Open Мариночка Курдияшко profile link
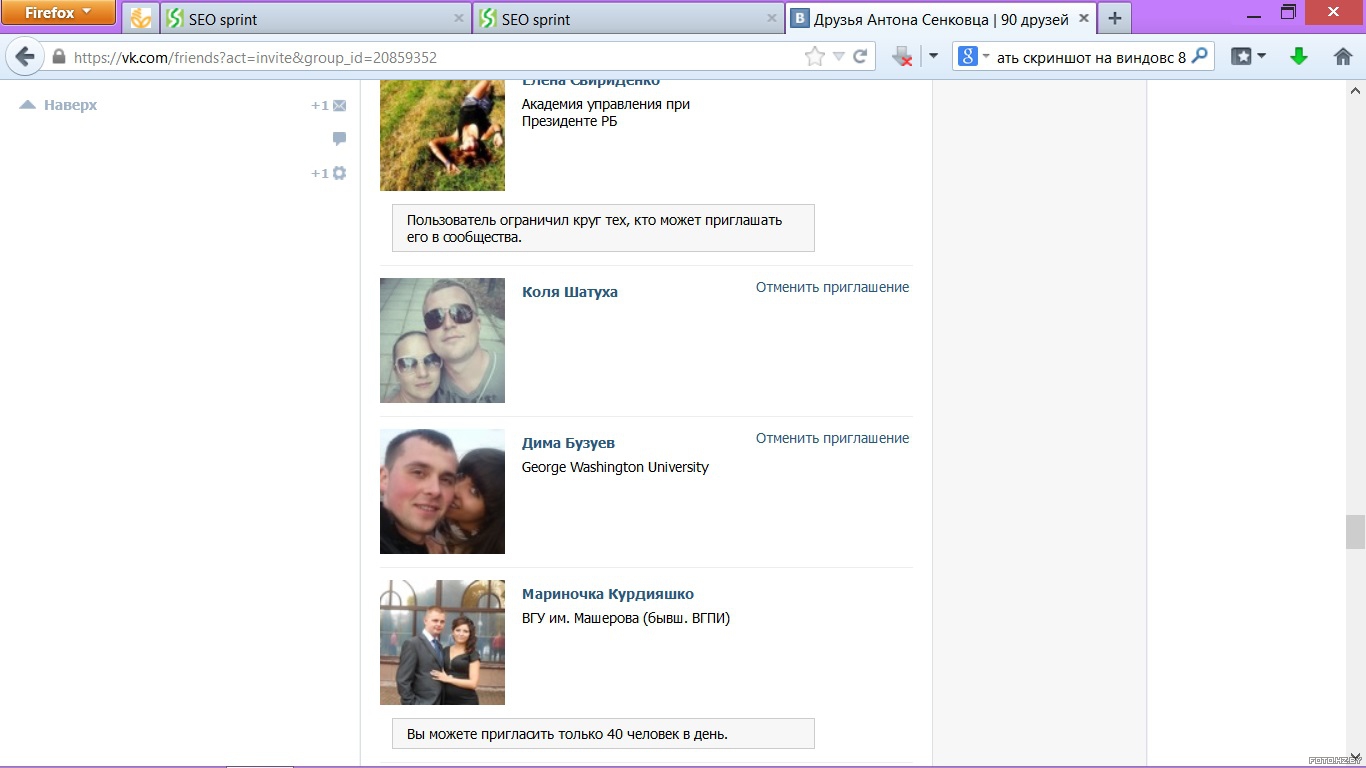 click(608, 594)
